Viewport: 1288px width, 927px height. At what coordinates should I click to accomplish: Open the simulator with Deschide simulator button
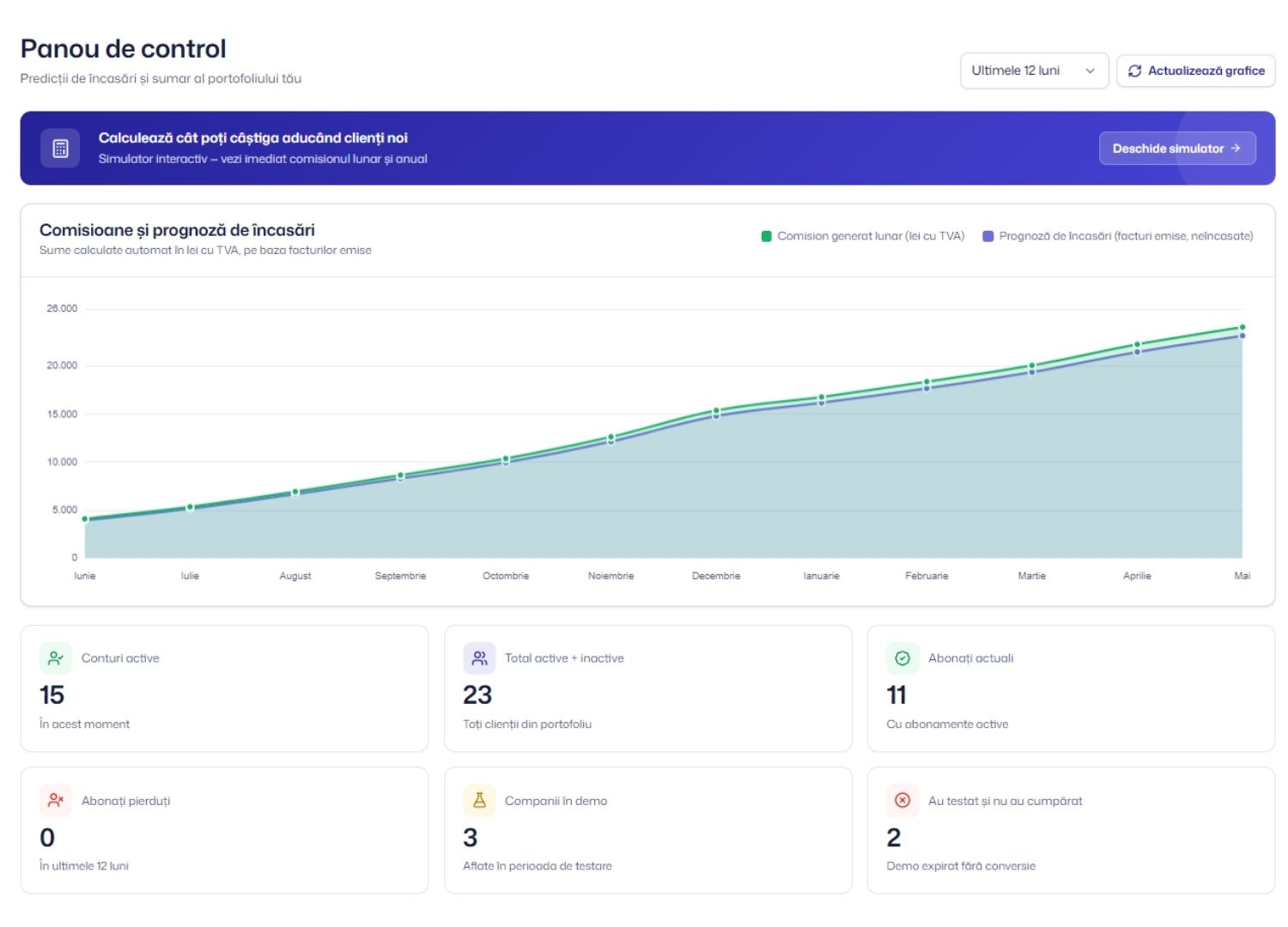click(x=1177, y=148)
